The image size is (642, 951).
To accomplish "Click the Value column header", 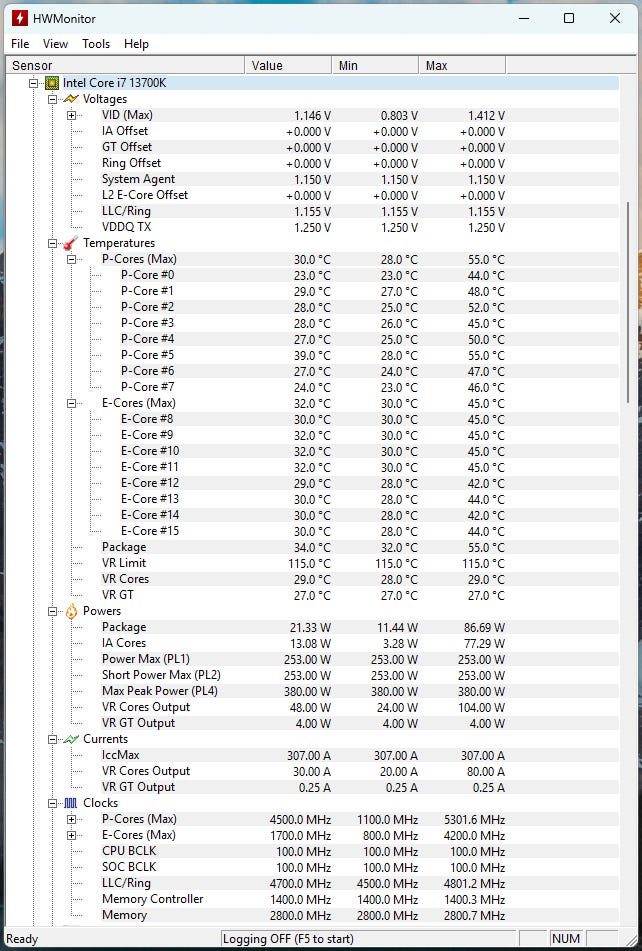I will (289, 66).
